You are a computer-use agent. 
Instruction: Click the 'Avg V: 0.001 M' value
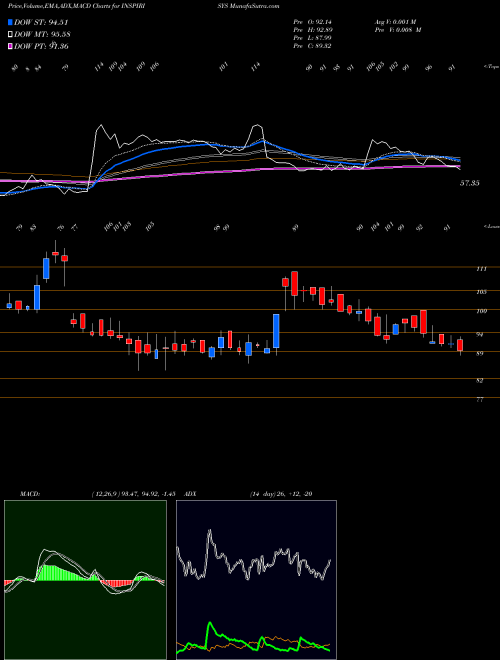pos(397,22)
